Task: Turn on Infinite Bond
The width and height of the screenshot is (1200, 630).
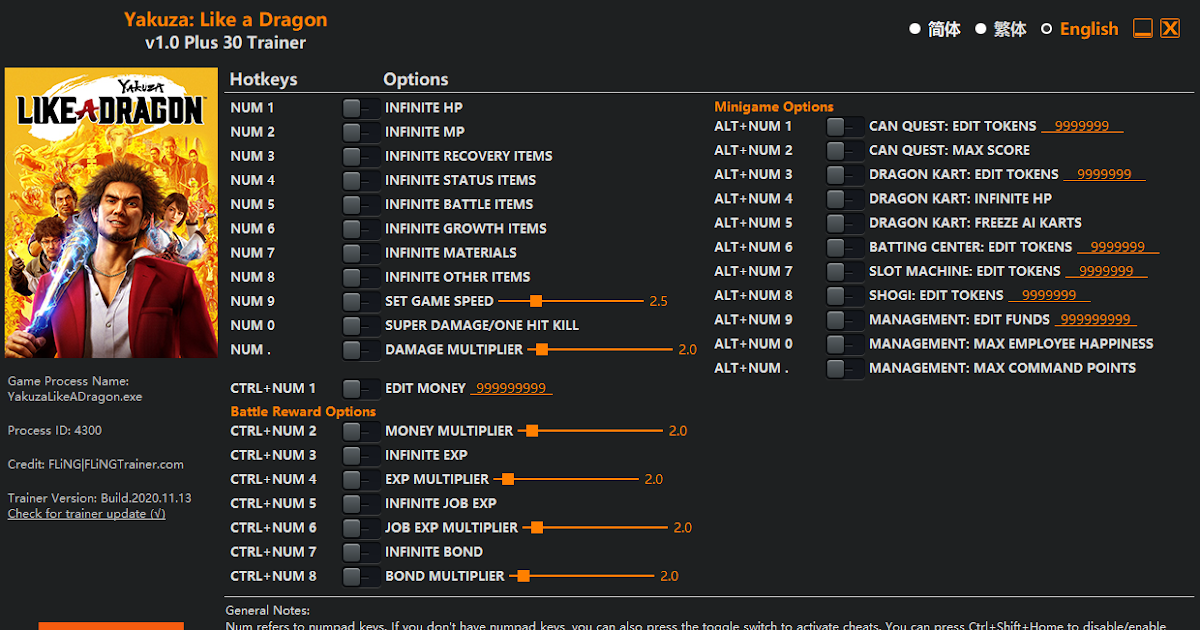Action: coord(361,552)
